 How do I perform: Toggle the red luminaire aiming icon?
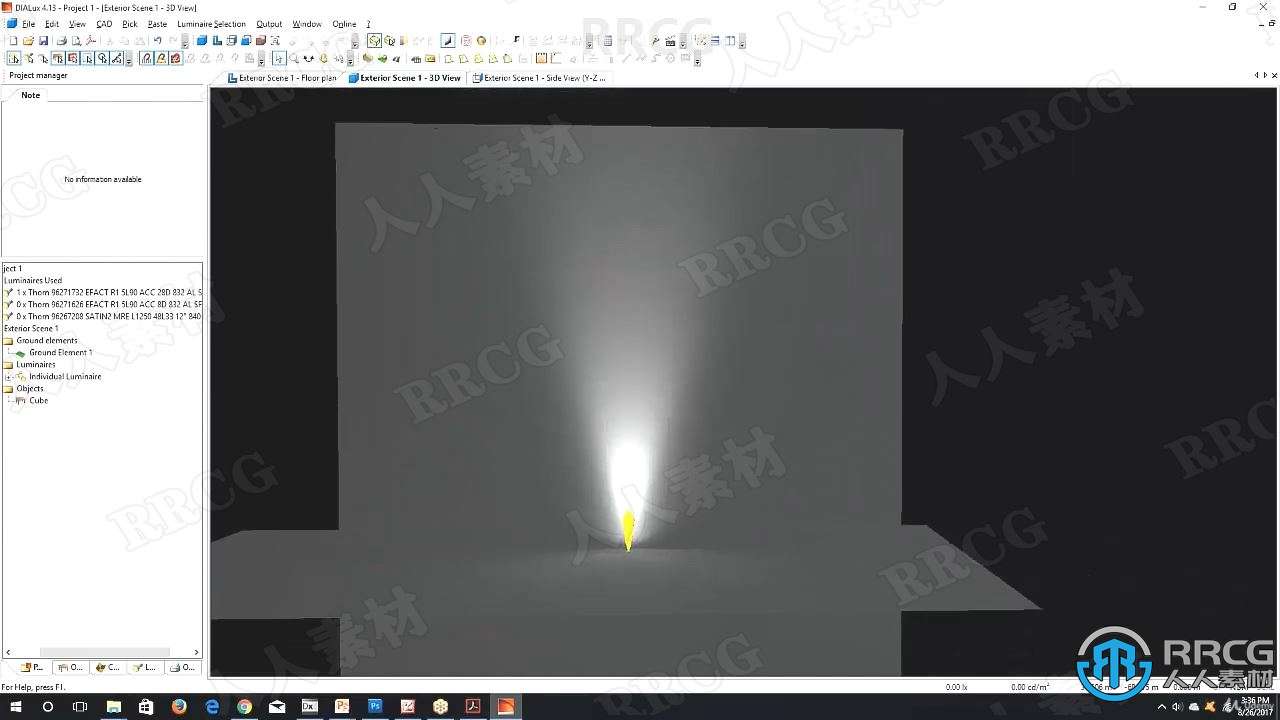(x=176, y=59)
